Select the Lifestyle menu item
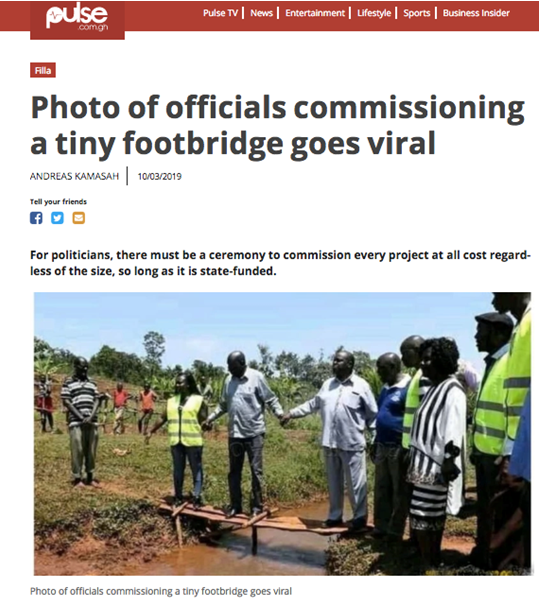 tap(374, 13)
